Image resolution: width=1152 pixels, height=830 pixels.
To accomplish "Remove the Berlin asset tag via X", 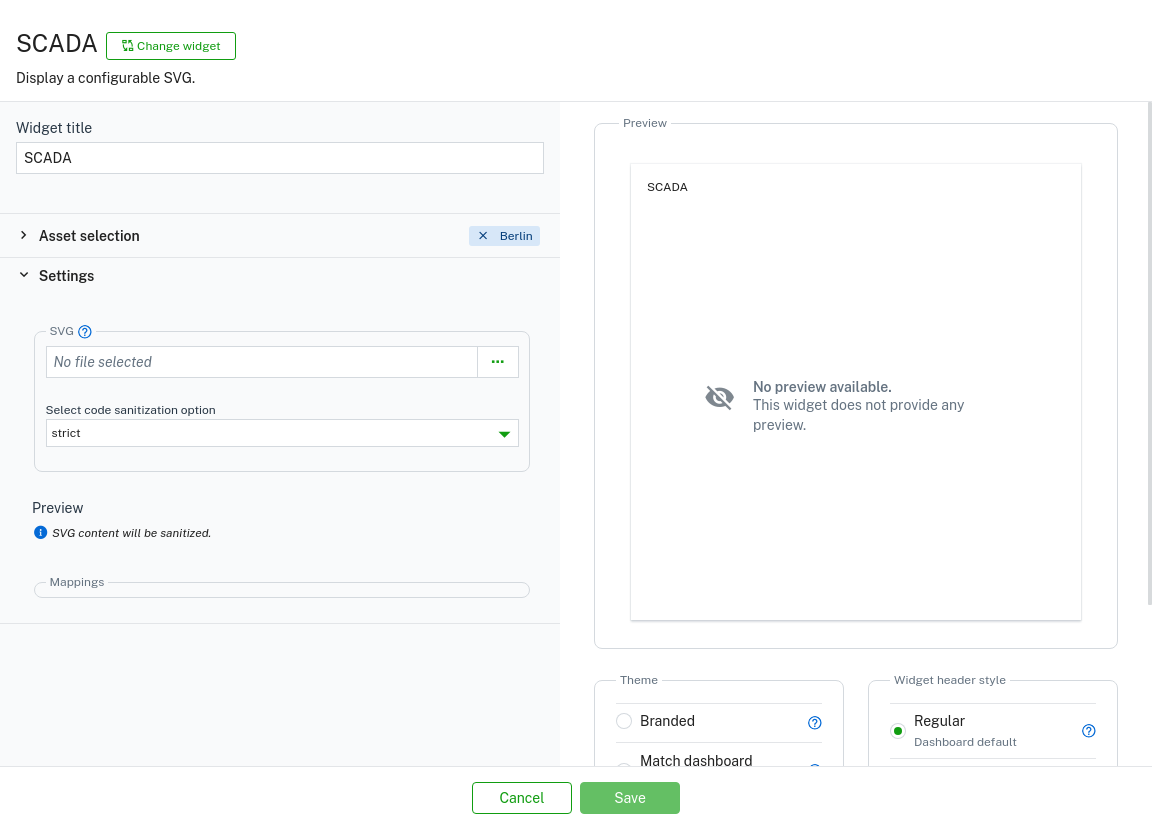I will coord(483,236).
